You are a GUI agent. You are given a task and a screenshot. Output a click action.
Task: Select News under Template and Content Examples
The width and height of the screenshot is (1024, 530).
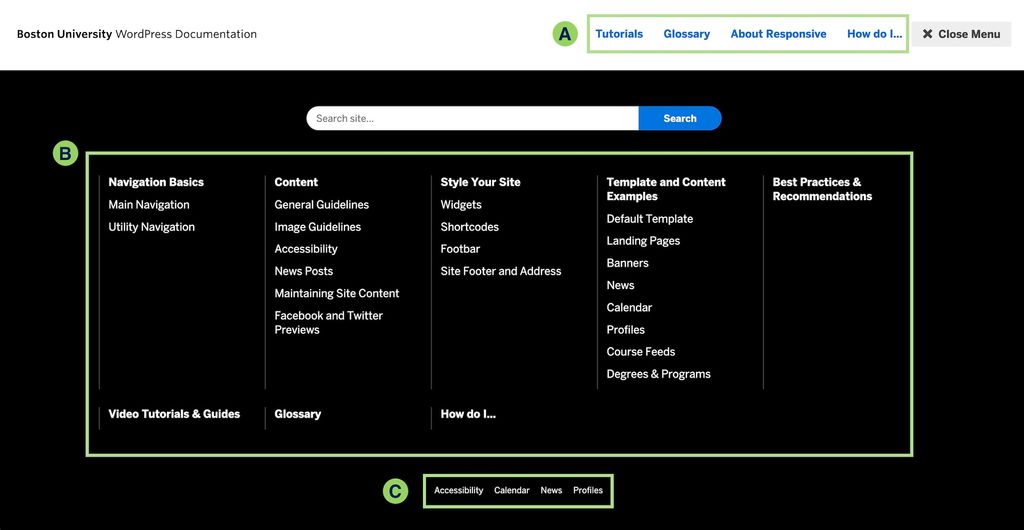click(x=620, y=285)
